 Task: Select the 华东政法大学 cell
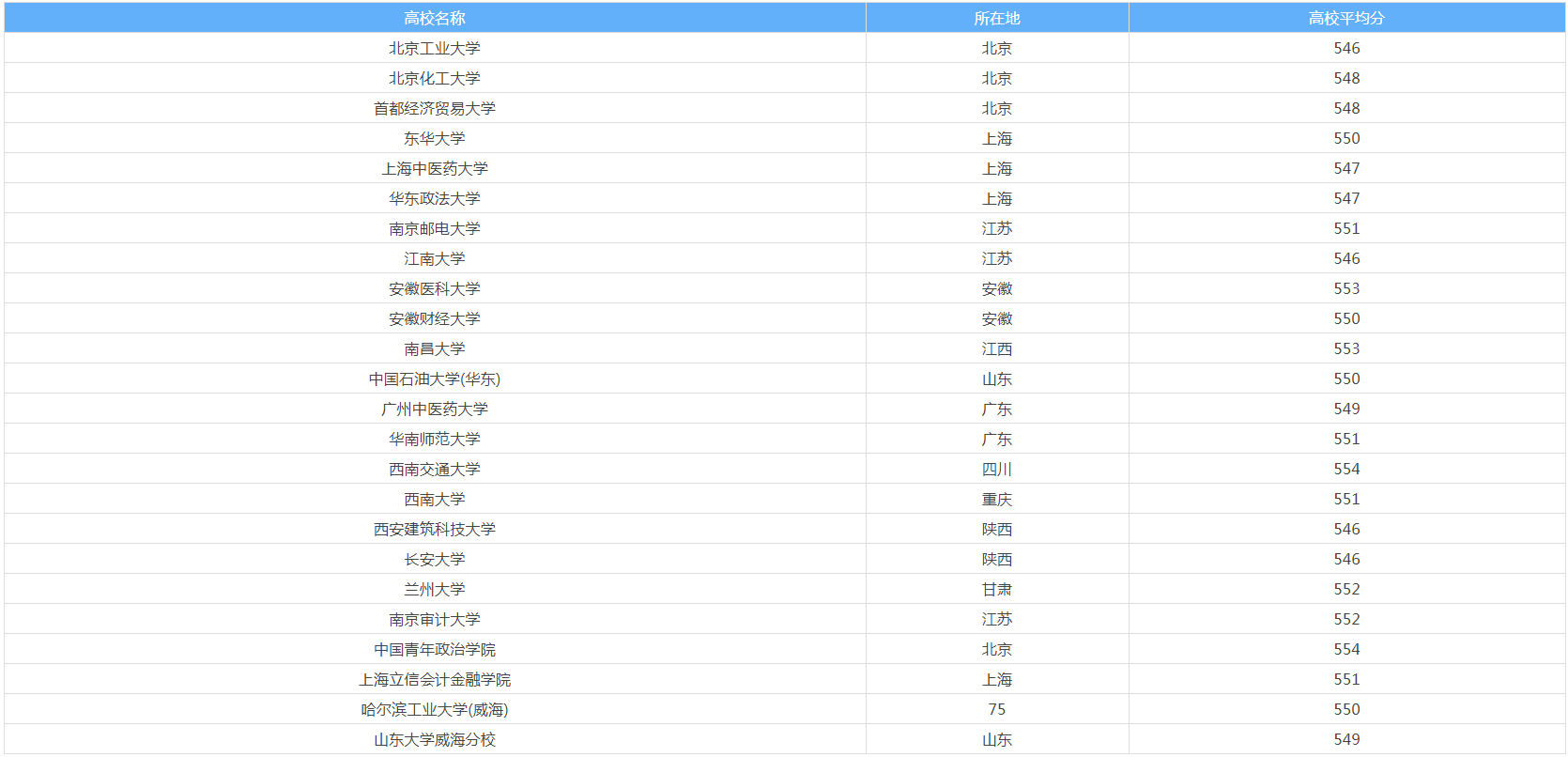coord(435,198)
